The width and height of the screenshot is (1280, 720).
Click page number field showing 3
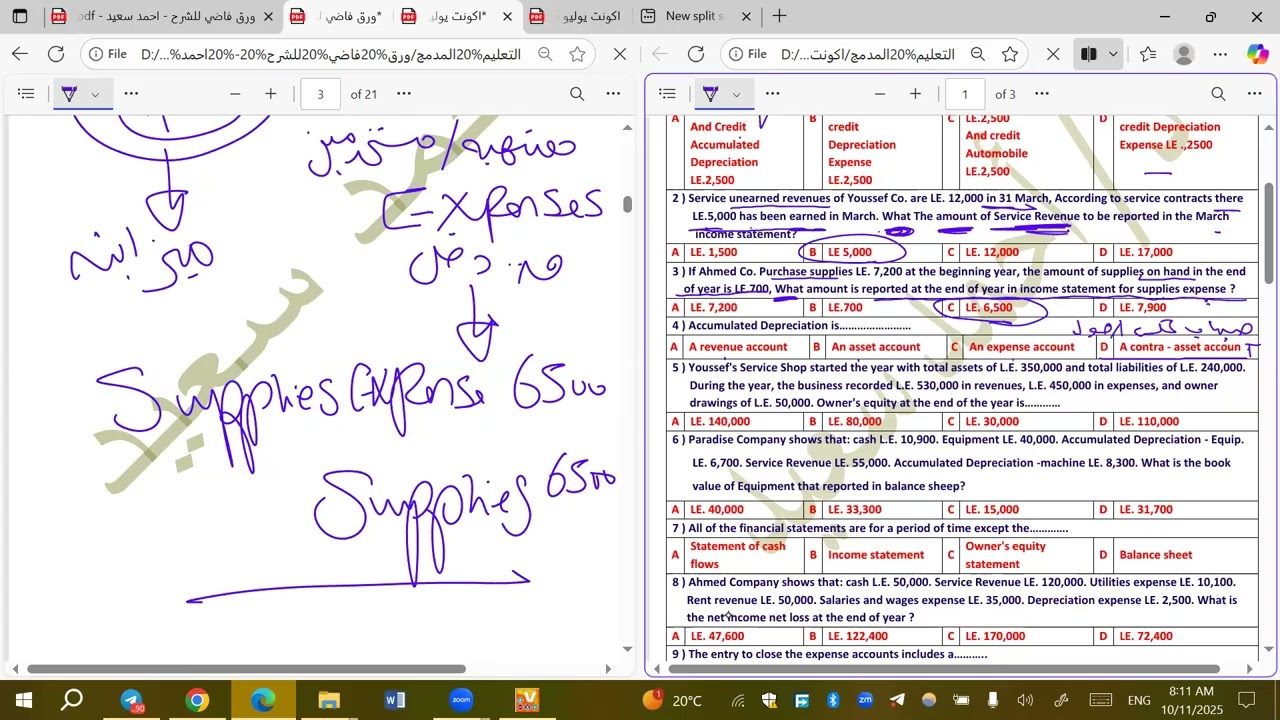tap(320, 94)
